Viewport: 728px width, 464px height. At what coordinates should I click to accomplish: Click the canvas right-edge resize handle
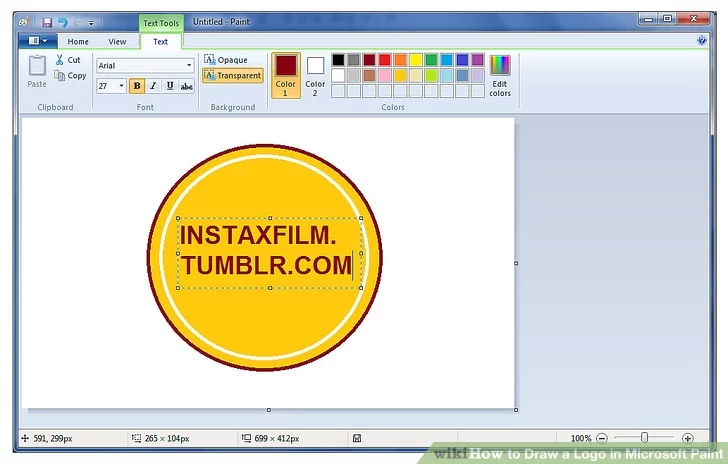[516, 263]
